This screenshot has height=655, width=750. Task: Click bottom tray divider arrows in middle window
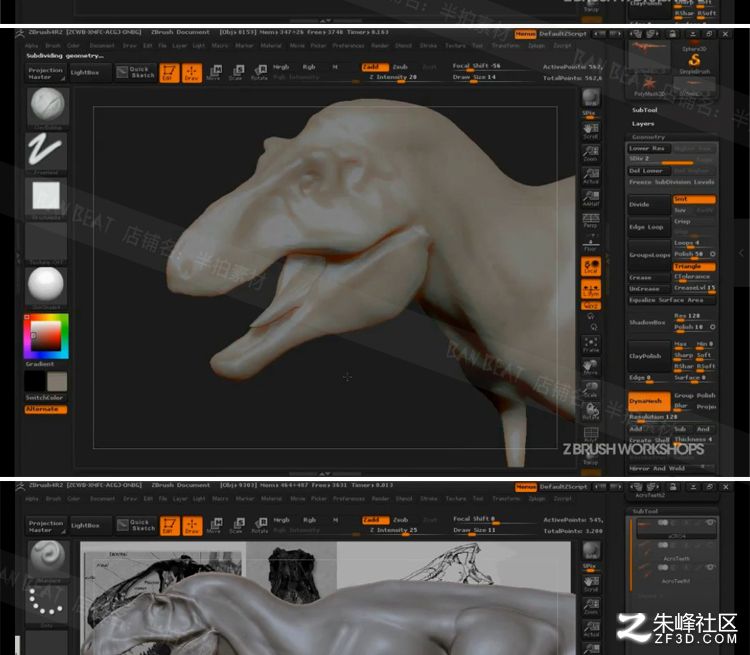325,474
